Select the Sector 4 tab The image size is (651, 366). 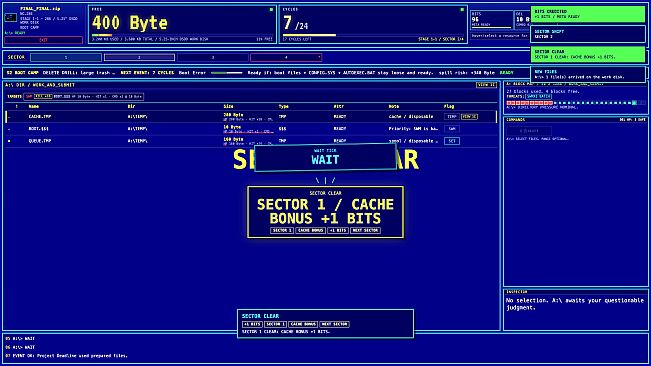pos(286,57)
